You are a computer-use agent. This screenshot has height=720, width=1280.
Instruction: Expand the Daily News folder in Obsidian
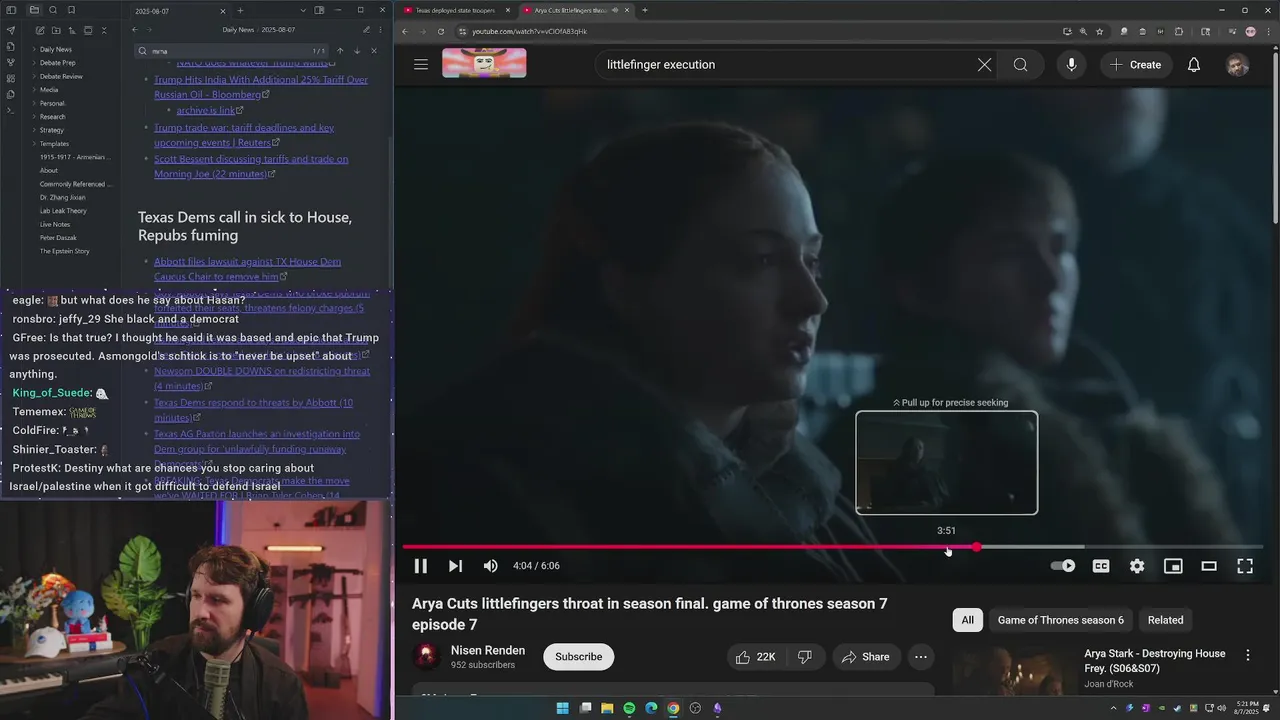(55, 49)
